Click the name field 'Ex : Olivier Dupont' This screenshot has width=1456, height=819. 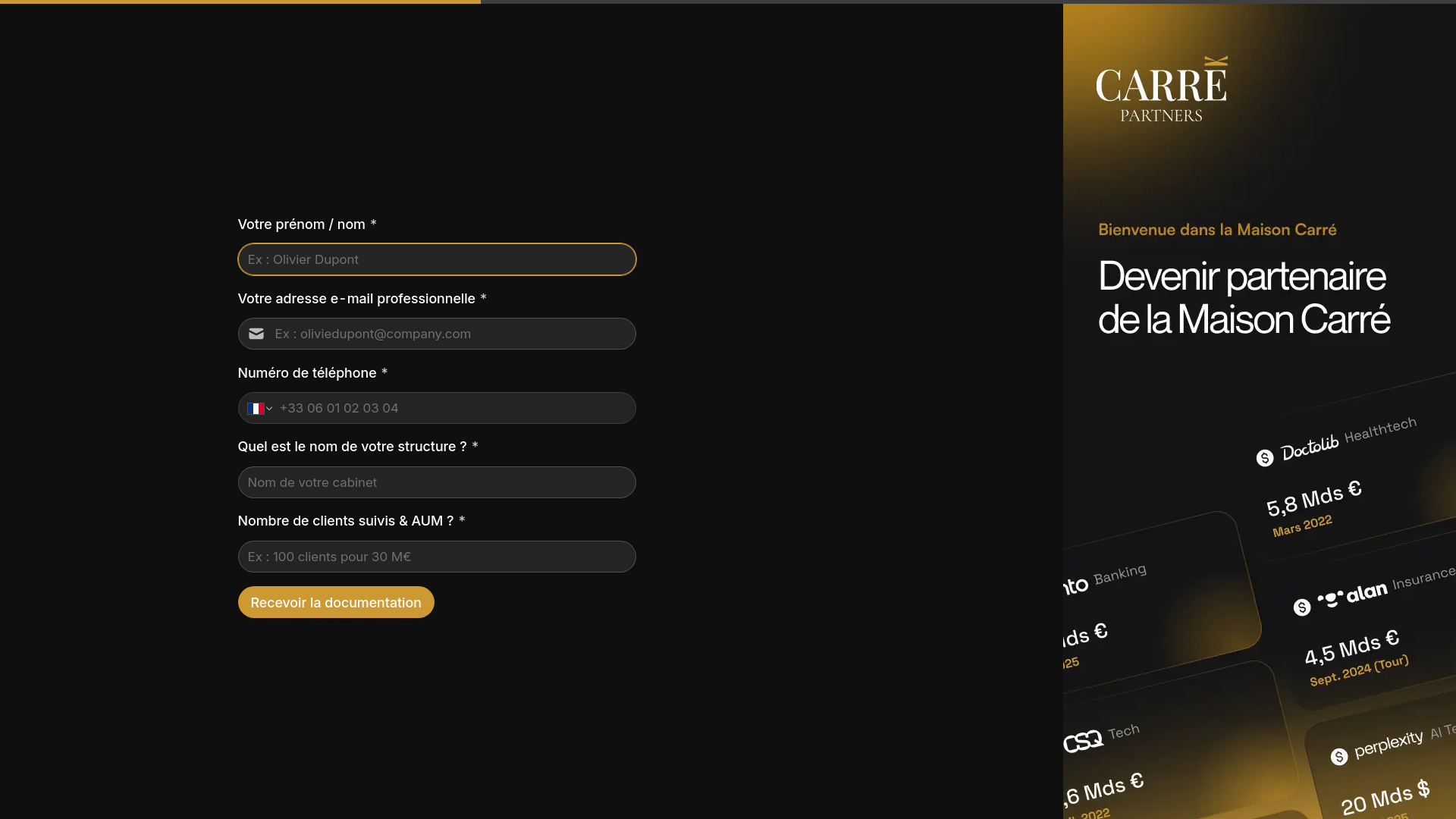(x=437, y=259)
